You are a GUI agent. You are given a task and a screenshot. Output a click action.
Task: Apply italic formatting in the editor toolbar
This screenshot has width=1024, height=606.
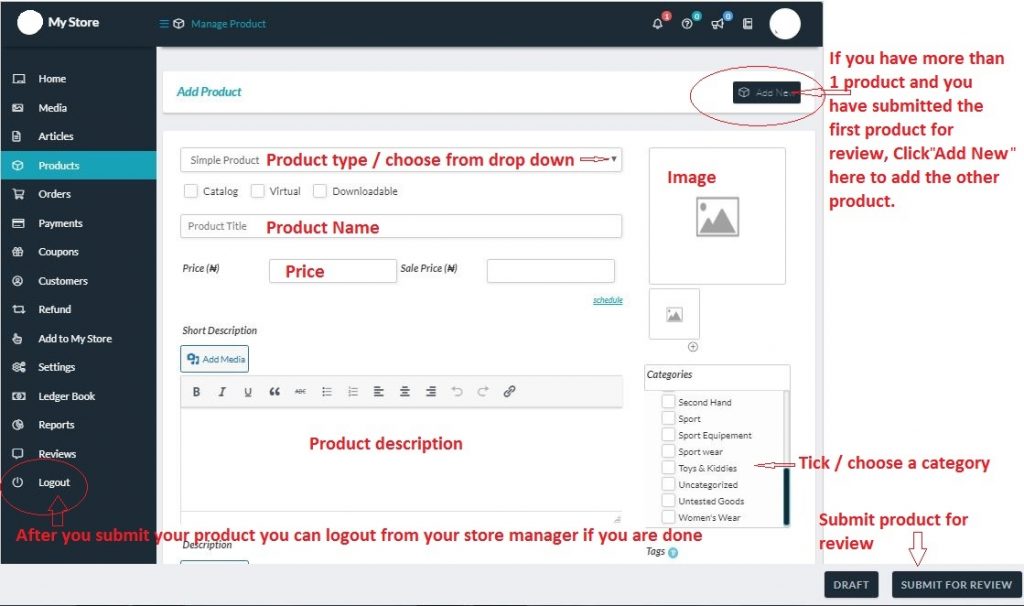click(222, 392)
